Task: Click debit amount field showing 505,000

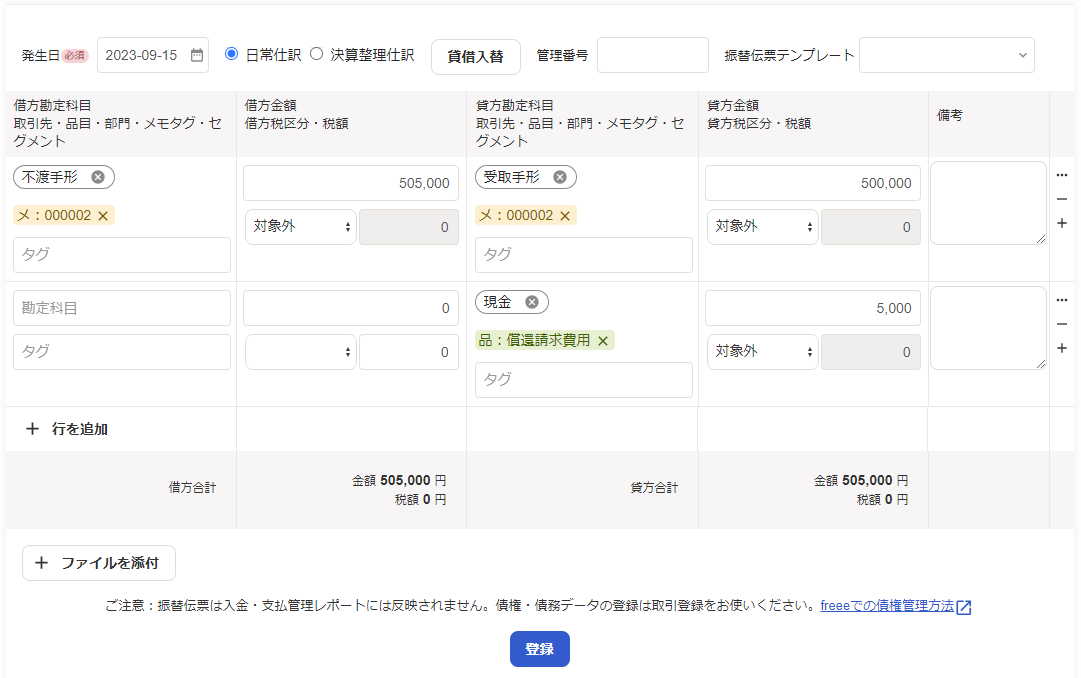Action: [x=351, y=183]
